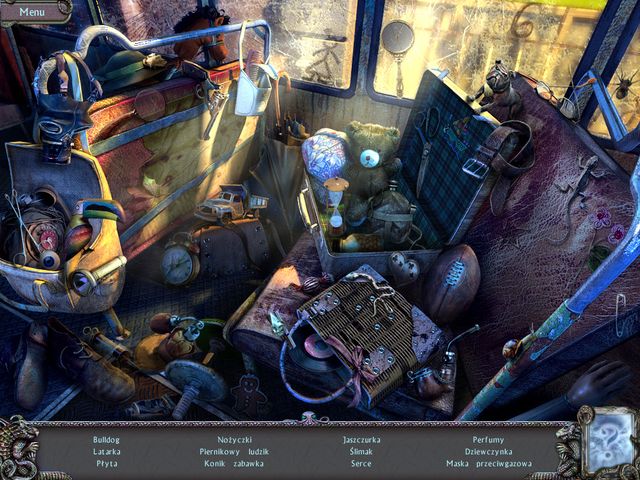The height and width of the screenshot is (480, 640).
Task: Click 'Maska przeciwgazowa' in the item list
Action: [486, 464]
